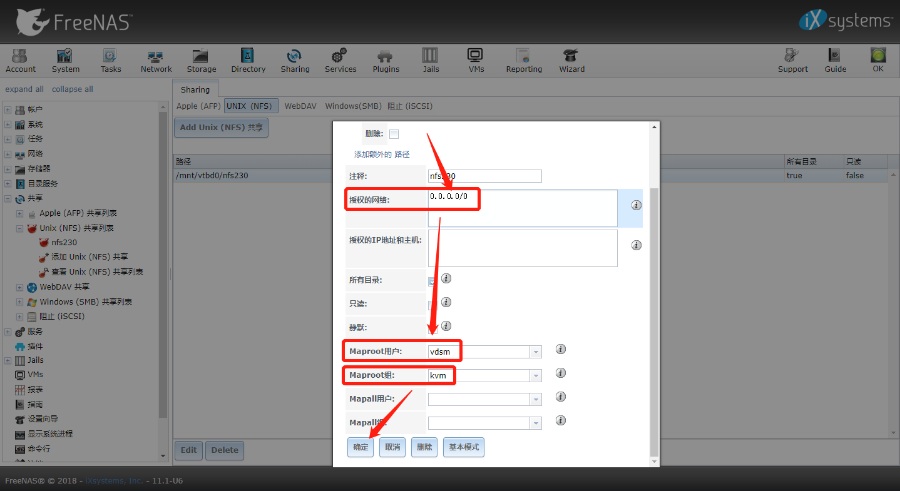This screenshot has width=900, height=491.
Task: Launch the Wizard toolbar icon
Action: pos(572,60)
